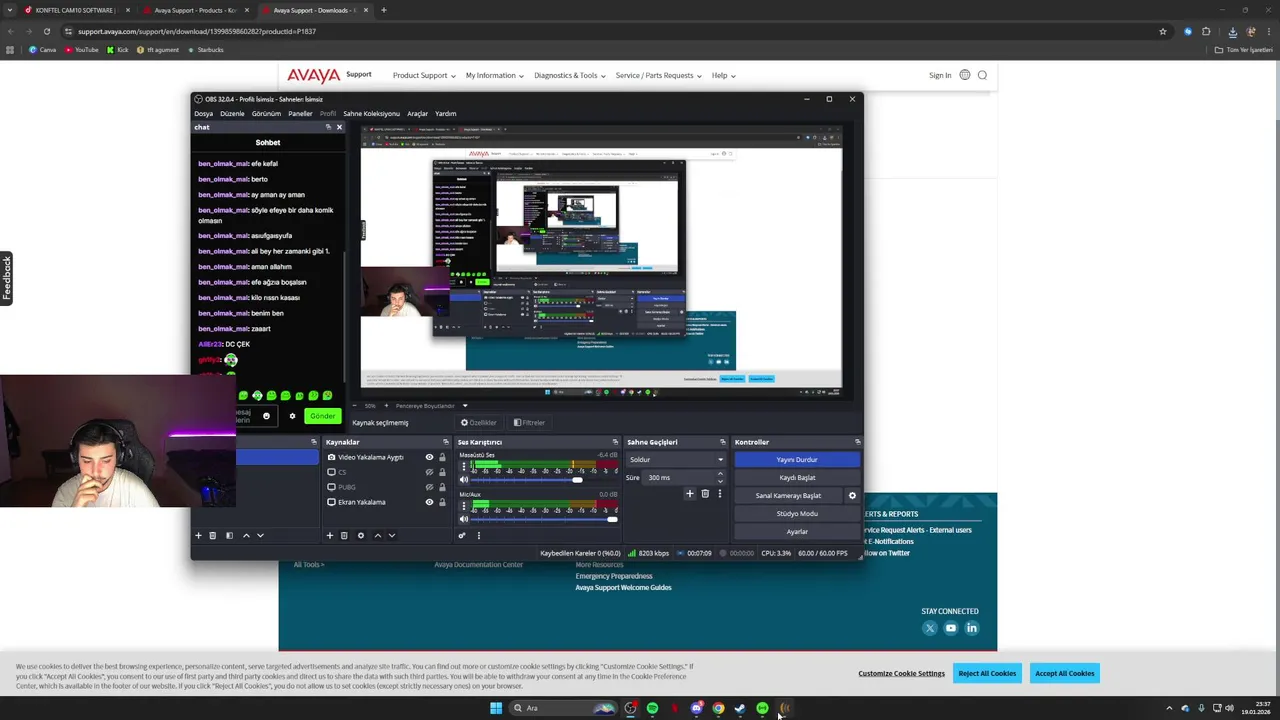Hide Video Yakalama Aygıtı source visibility

(429, 457)
